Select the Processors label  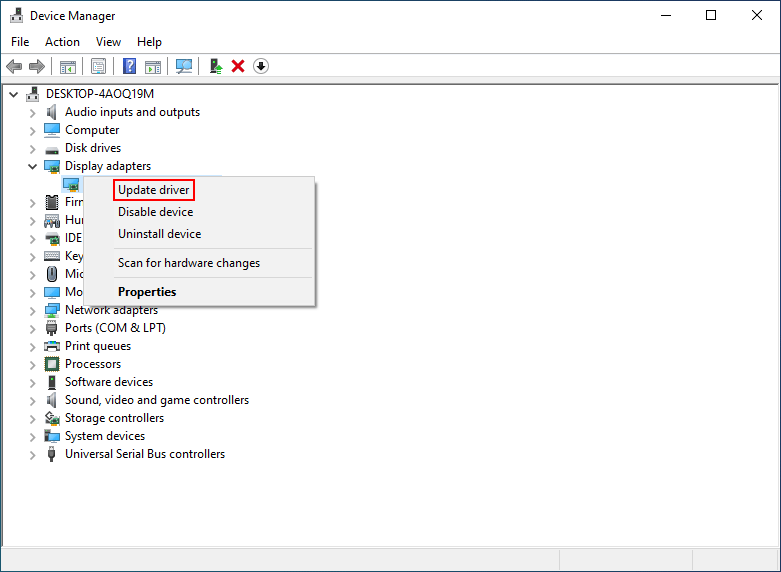[93, 364]
